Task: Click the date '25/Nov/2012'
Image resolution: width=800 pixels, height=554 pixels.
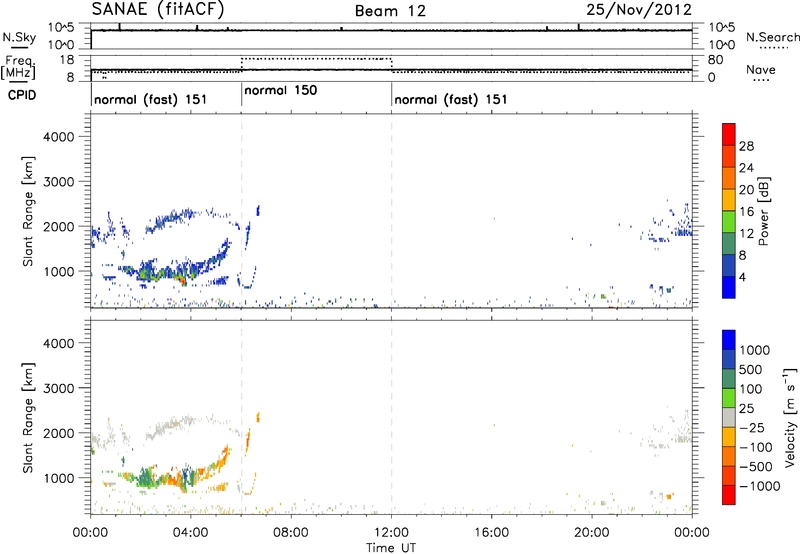Action: [639, 10]
